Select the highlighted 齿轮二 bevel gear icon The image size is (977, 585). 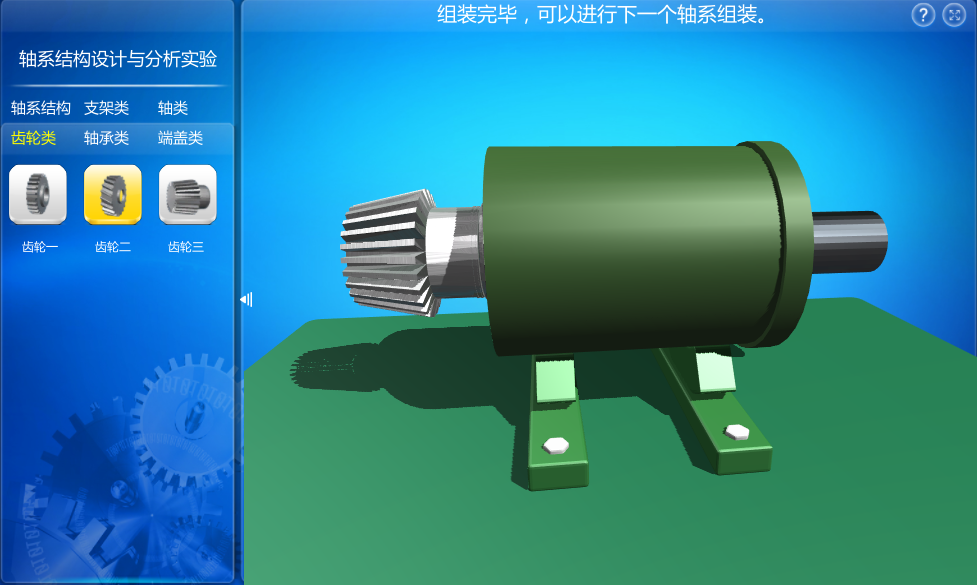click(112, 194)
